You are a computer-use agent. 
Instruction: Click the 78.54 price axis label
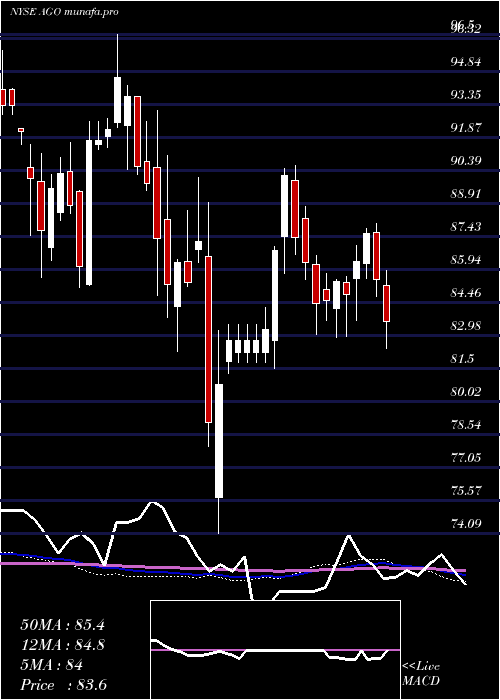point(466,425)
